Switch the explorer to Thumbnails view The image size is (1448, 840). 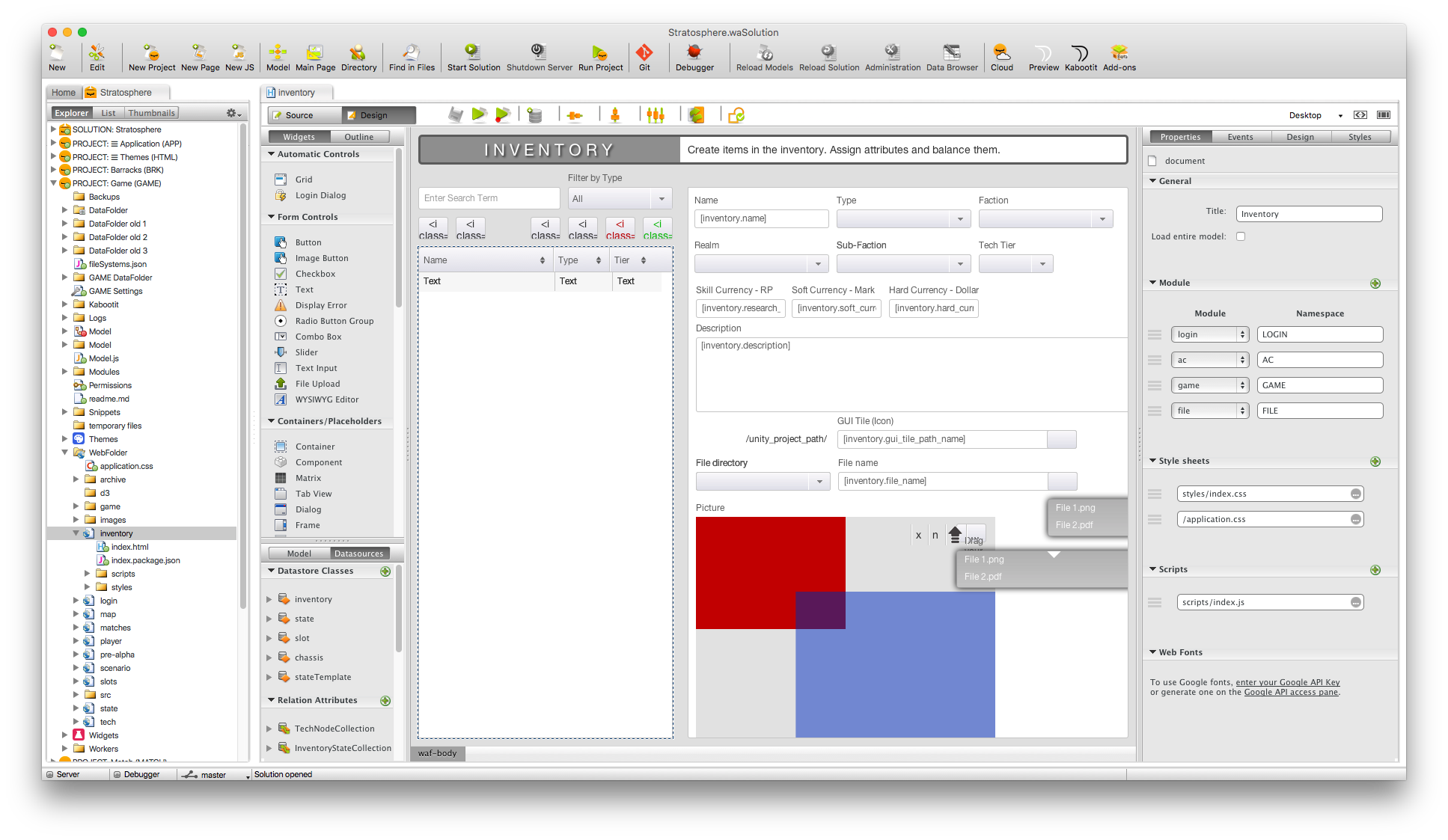151,113
